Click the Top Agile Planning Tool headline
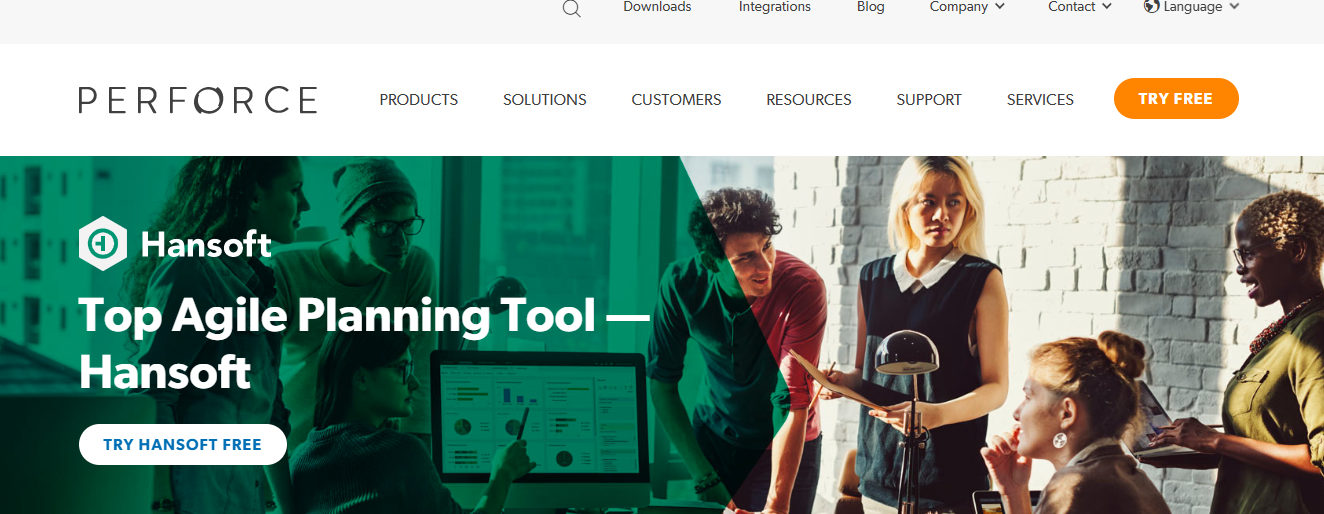Screen dimensions: 1324x514 364,344
